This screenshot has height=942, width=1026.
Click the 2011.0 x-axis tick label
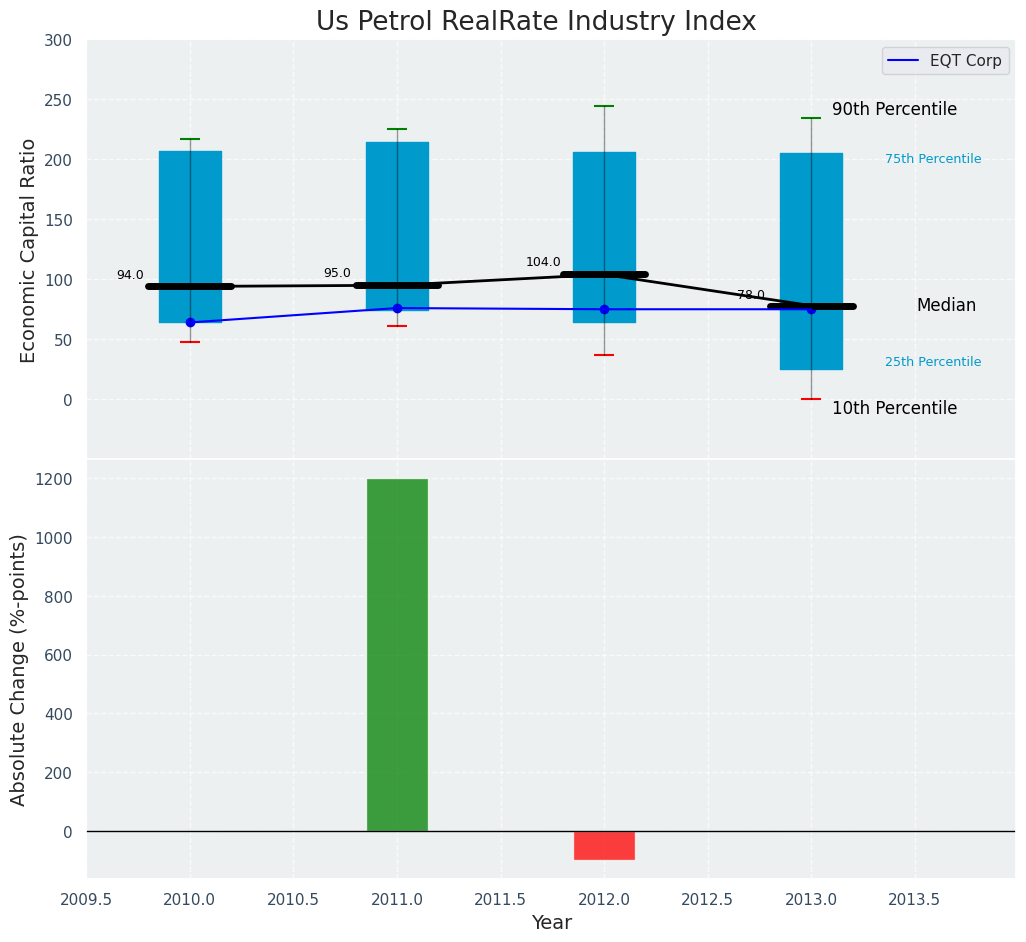[397, 899]
